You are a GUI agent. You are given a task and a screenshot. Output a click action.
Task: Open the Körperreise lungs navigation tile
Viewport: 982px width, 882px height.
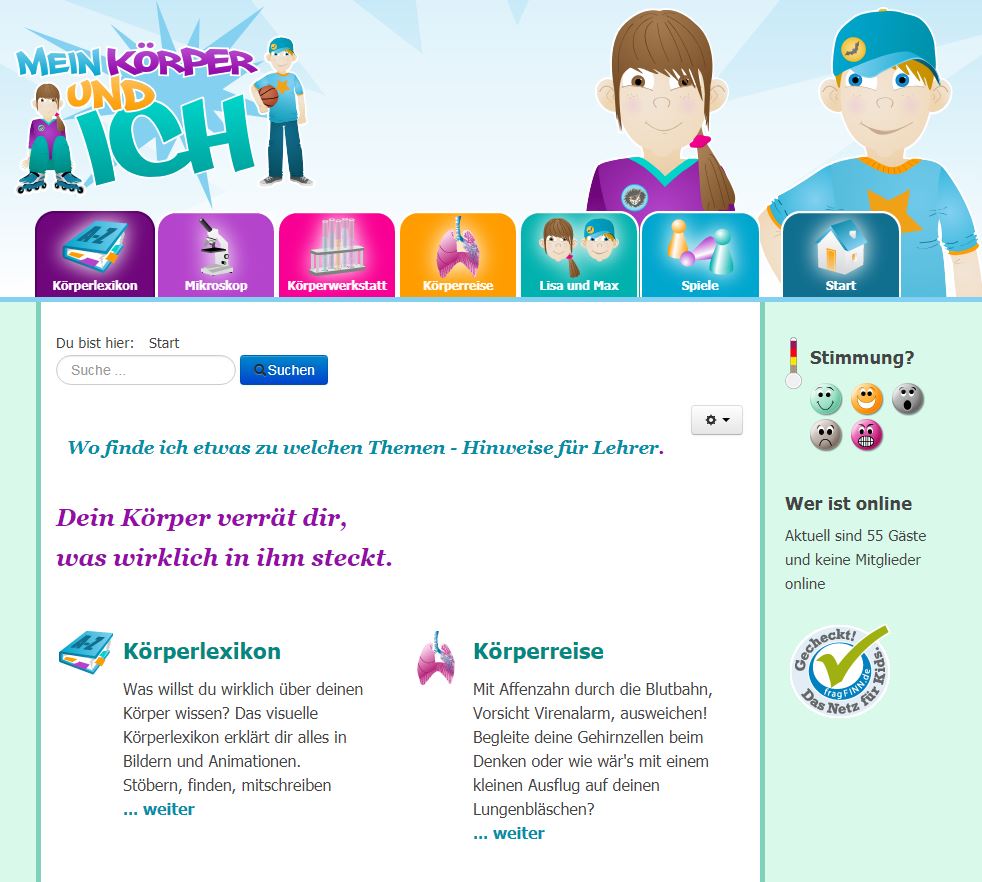(x=458, y=254)
